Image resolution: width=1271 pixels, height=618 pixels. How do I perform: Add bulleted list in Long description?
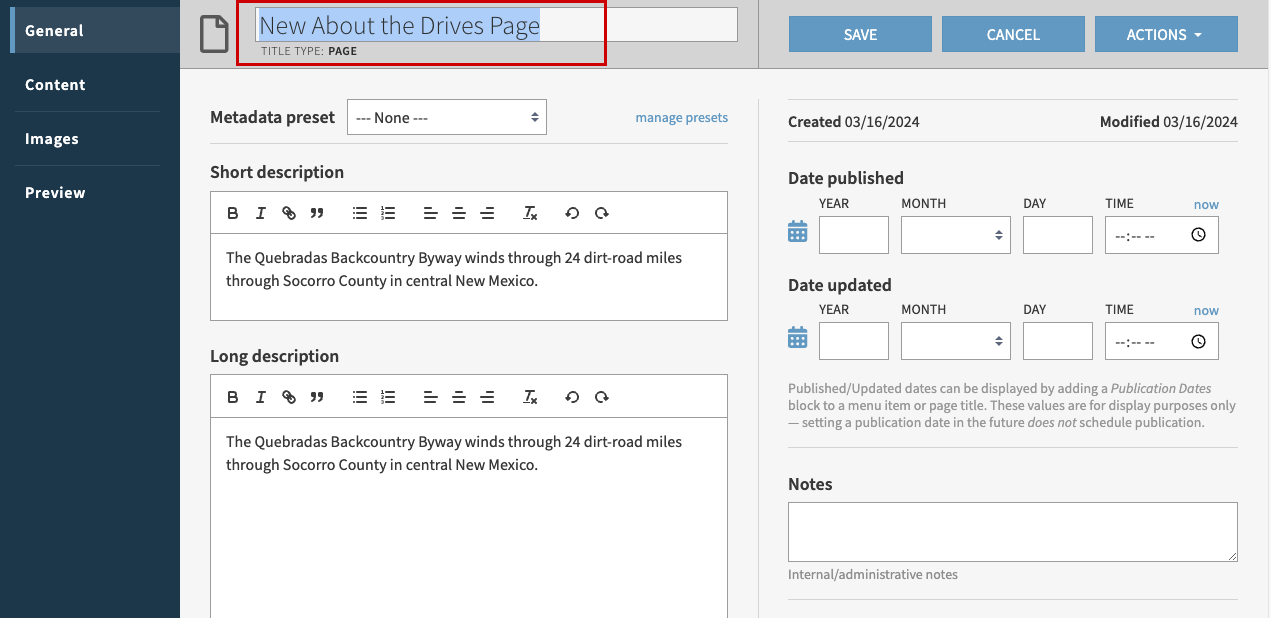pos(360,397)
